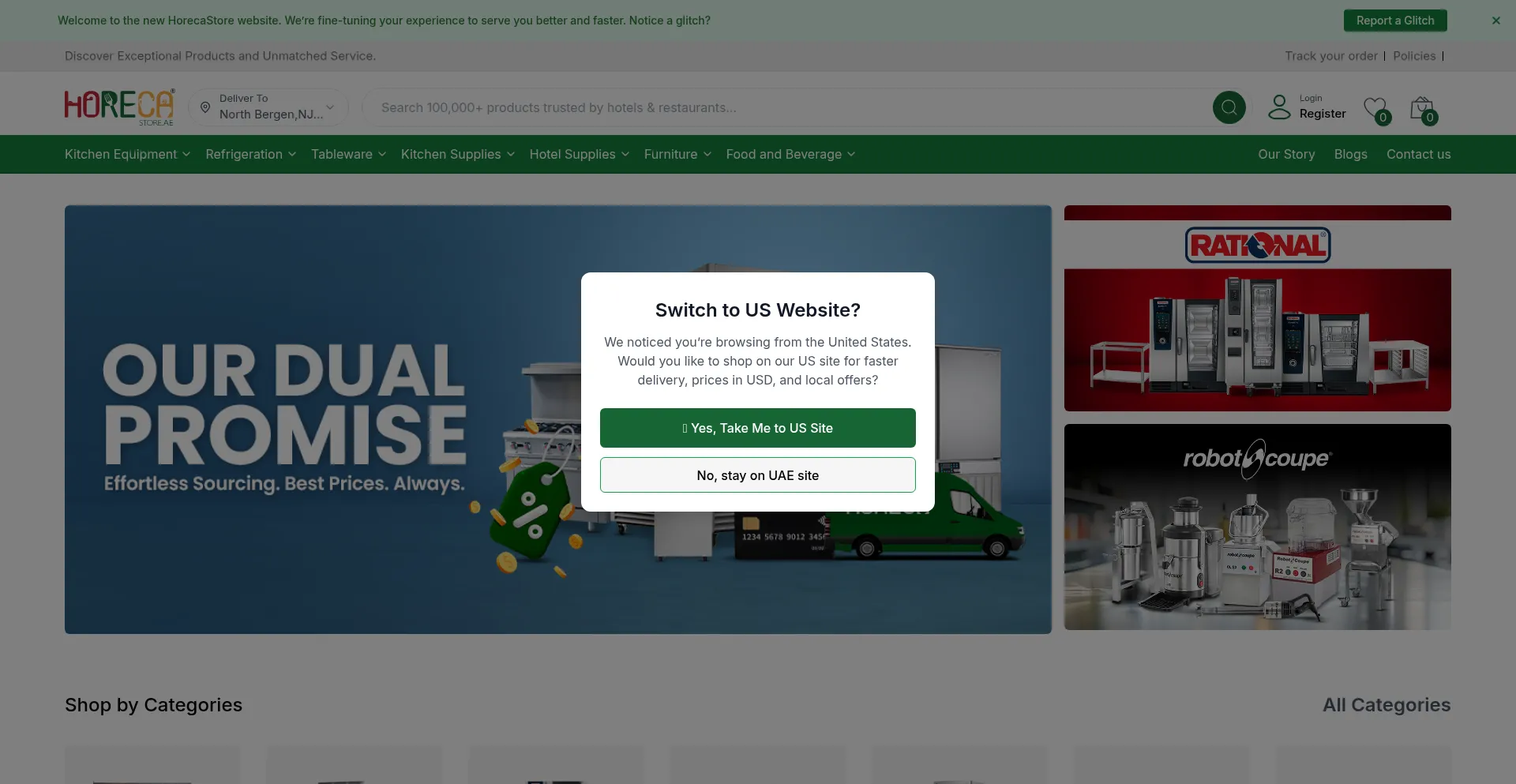Expand the Deliver To location dropdown
The image size is (1516, 784).
click(330, 107)
